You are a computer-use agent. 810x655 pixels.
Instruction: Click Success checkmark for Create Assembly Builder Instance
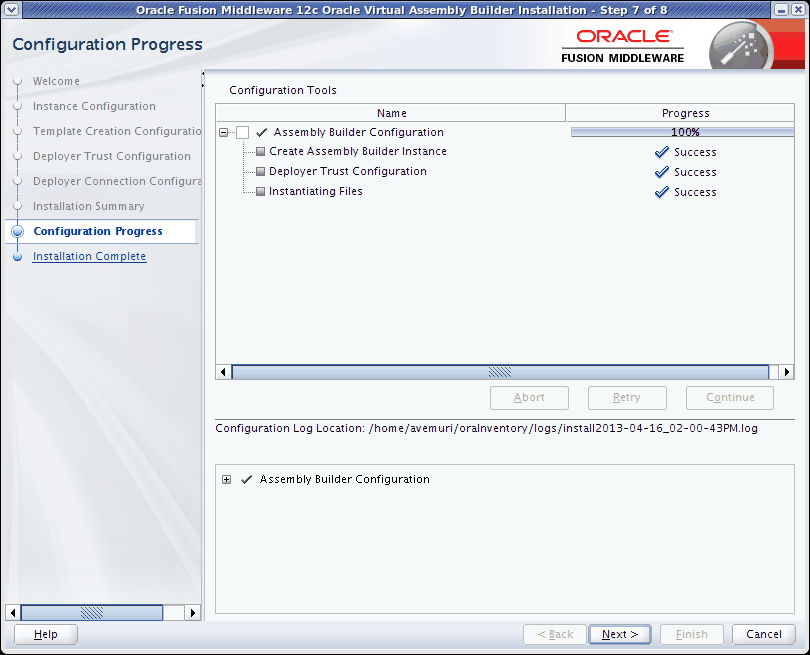(x=662, y=152)
